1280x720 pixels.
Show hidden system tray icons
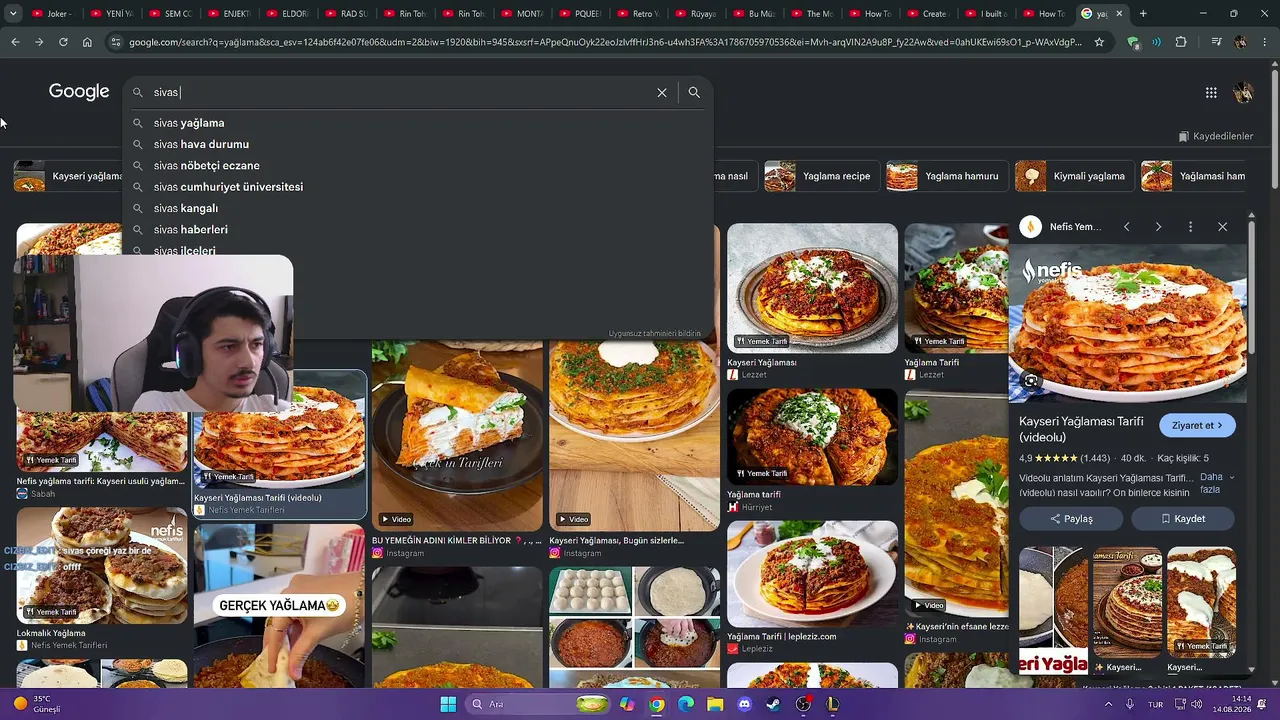click(x=1108, y=704)
